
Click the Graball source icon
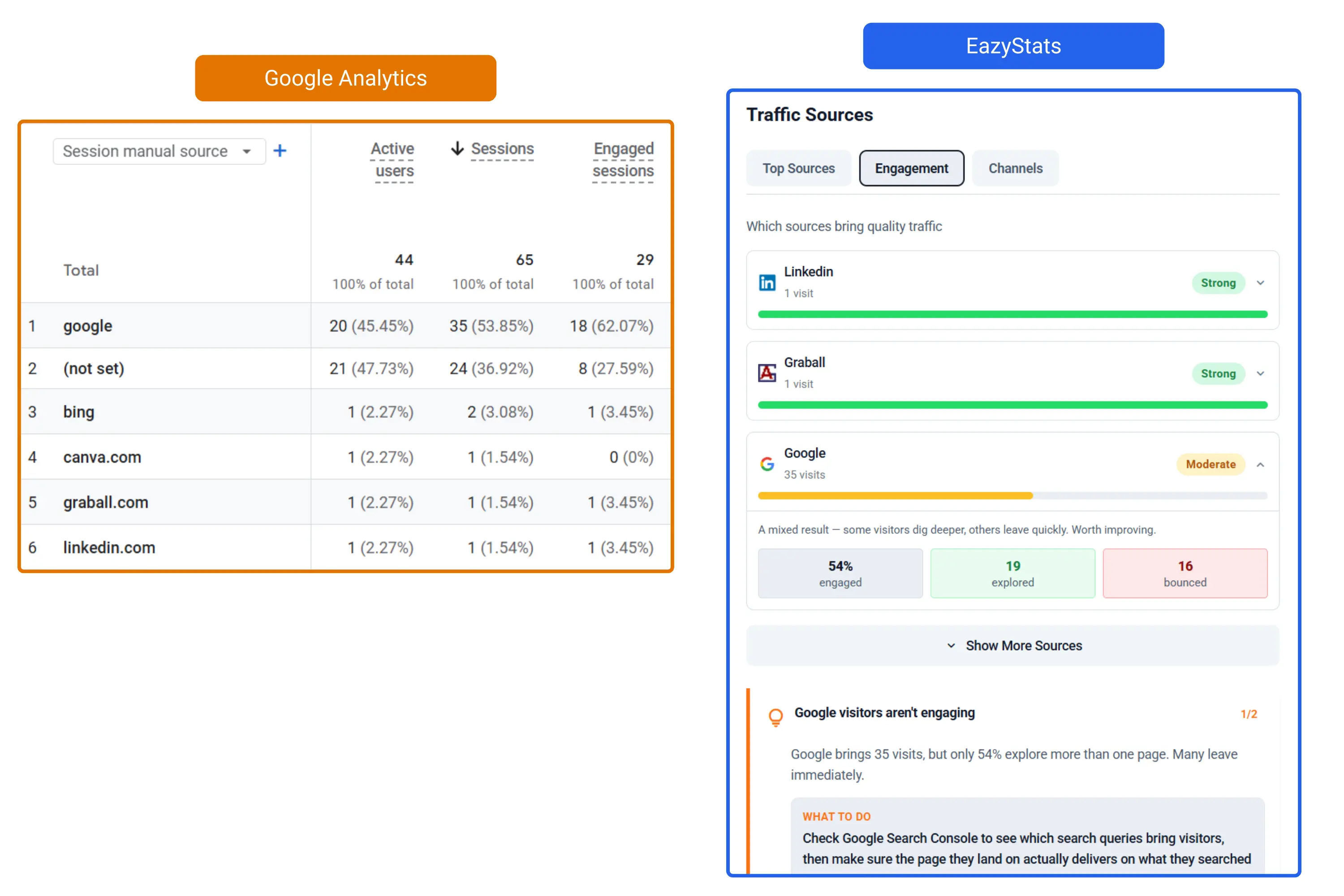(767, 373)
